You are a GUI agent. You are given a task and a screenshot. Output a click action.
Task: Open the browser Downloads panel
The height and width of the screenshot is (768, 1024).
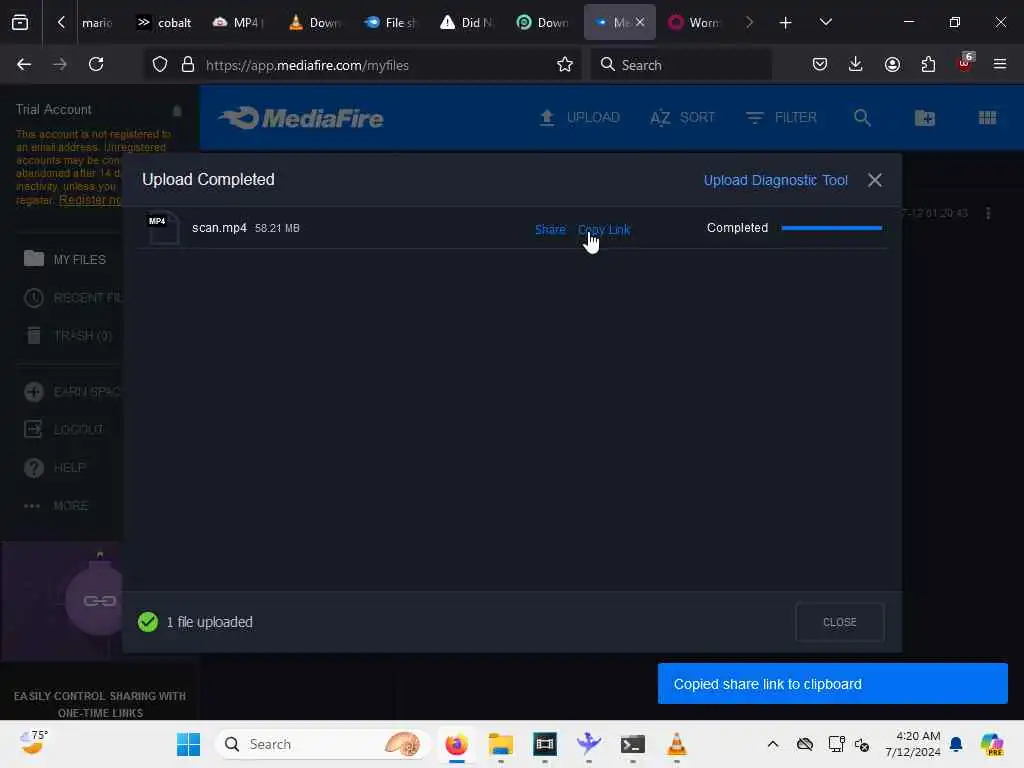click(856, 65)
